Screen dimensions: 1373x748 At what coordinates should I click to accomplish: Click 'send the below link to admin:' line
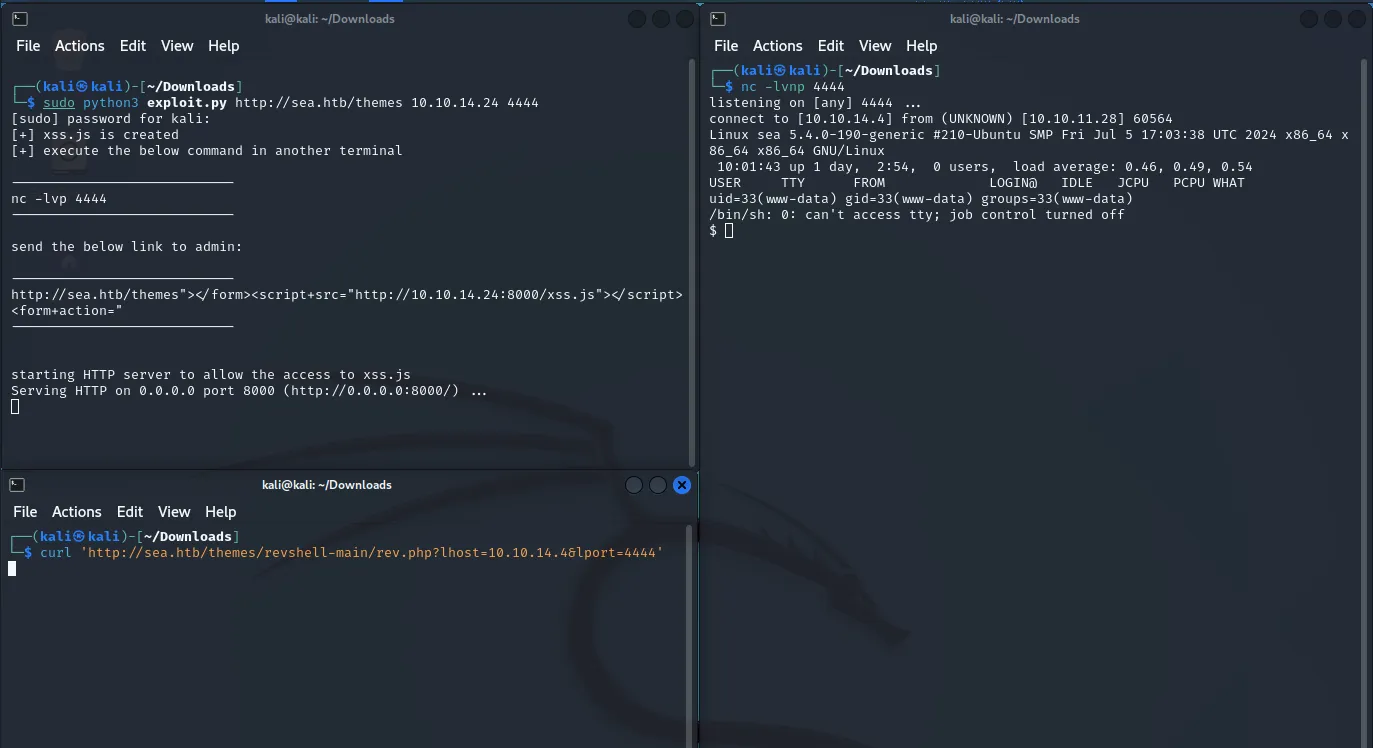[127, 247]
